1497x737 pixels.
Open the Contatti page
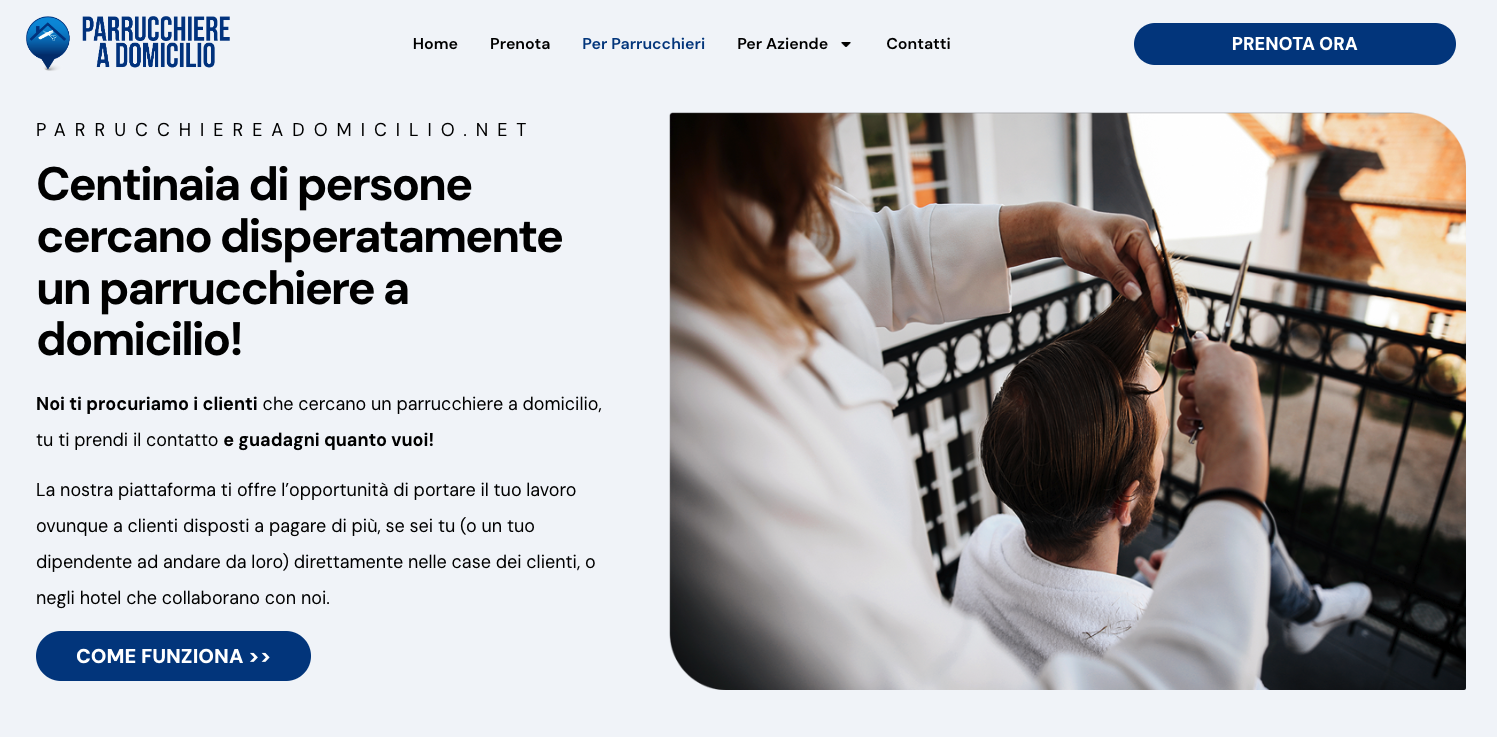[918, 44]
